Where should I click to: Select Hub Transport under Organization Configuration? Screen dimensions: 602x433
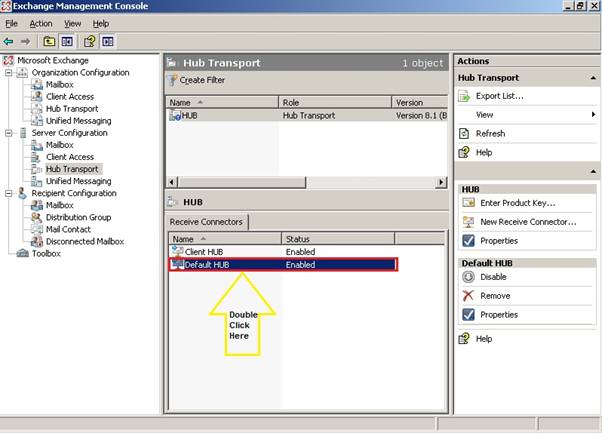pos(72,109)
